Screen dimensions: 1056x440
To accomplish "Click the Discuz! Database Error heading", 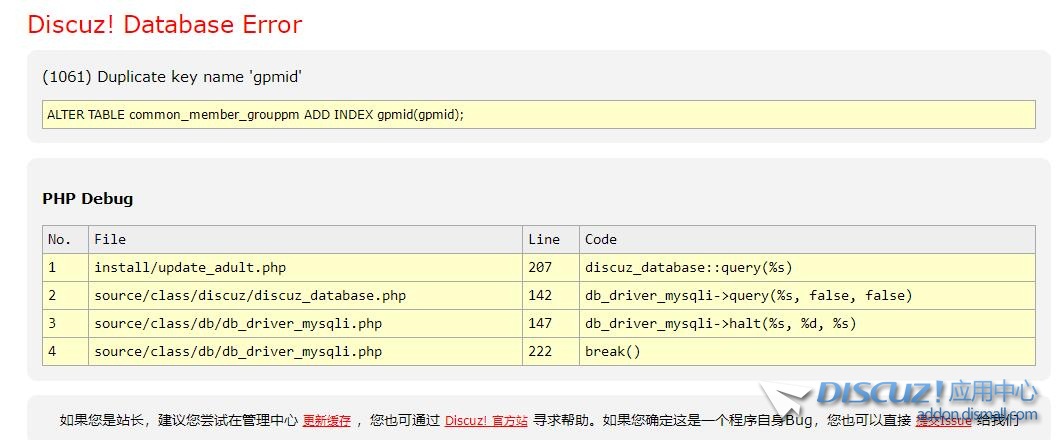I will (x=165, y=25).
